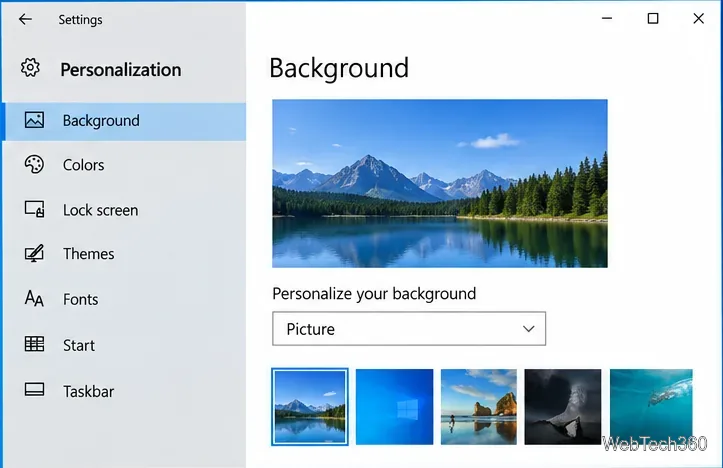Click the Settings title text
723x468 pixels.
80,20
